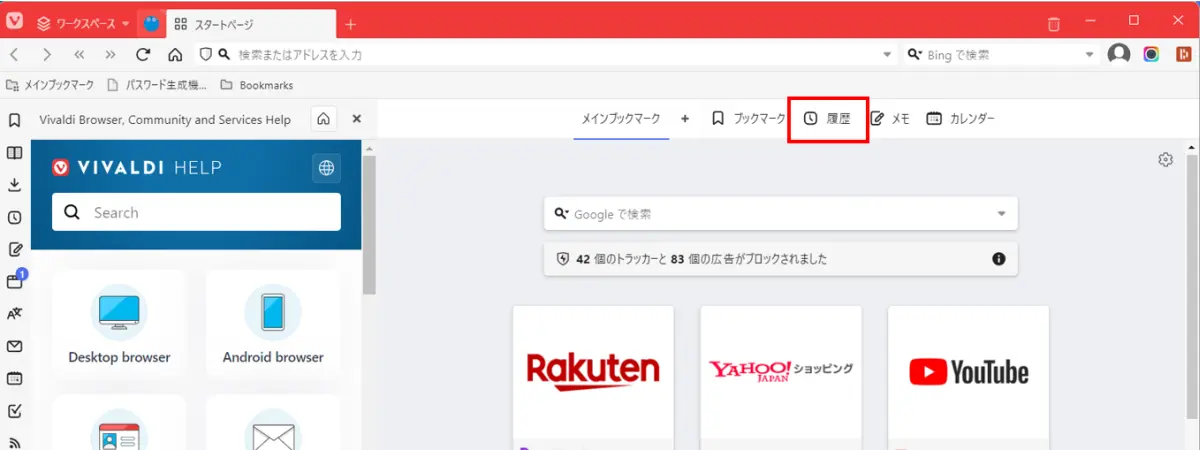Open the Mail panel in sidebar
This screenshot has height=450, width=1200.
[x=15, y=346]
